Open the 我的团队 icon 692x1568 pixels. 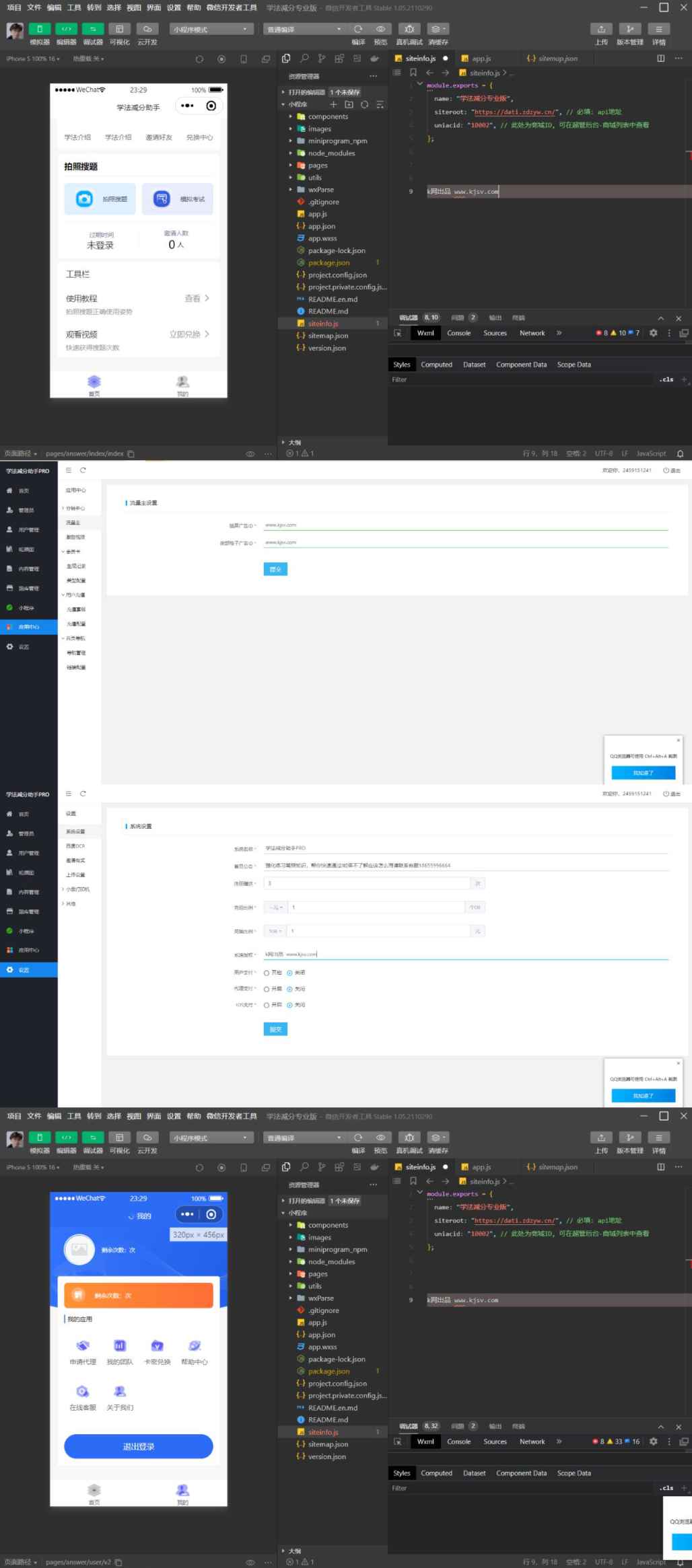coord(120,1345)
